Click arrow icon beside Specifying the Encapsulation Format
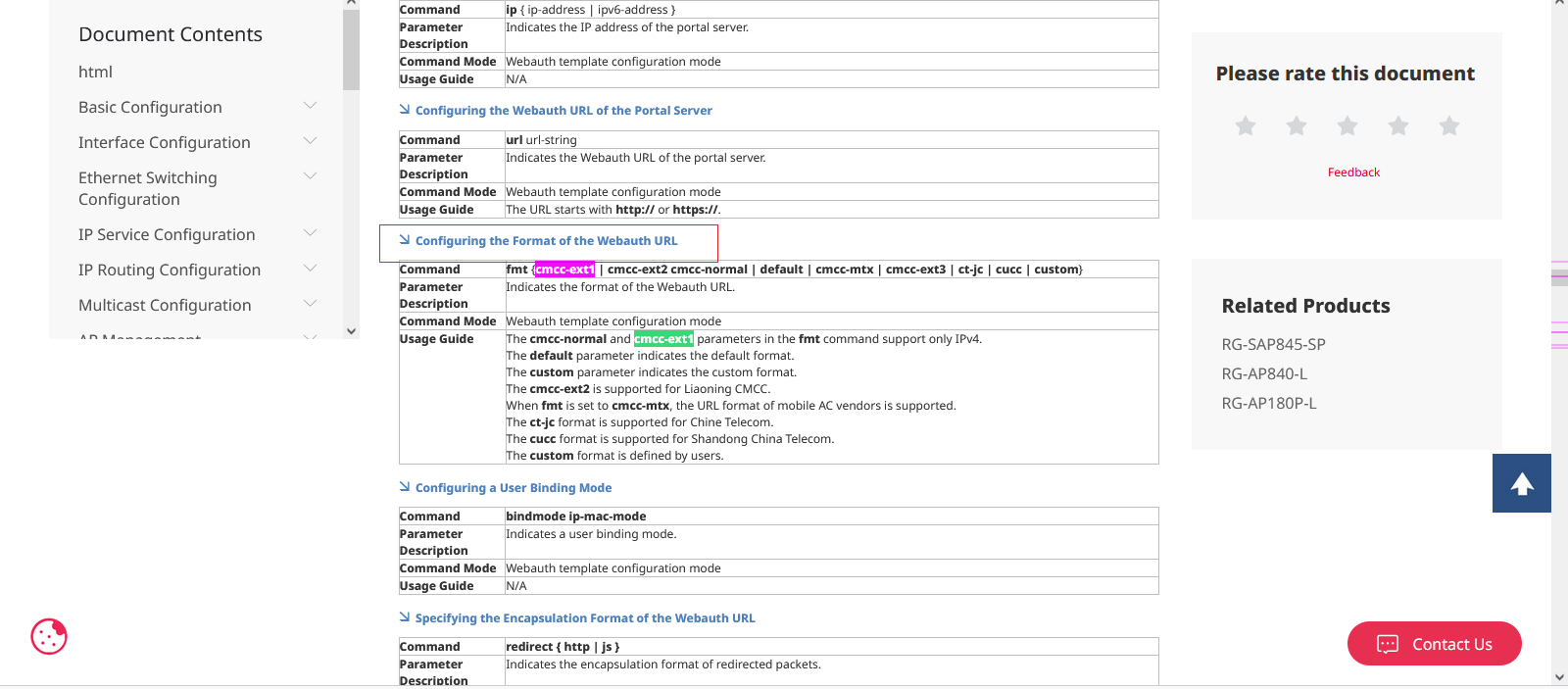This screenshot has height=689, width=1568. tap(405, 617)
